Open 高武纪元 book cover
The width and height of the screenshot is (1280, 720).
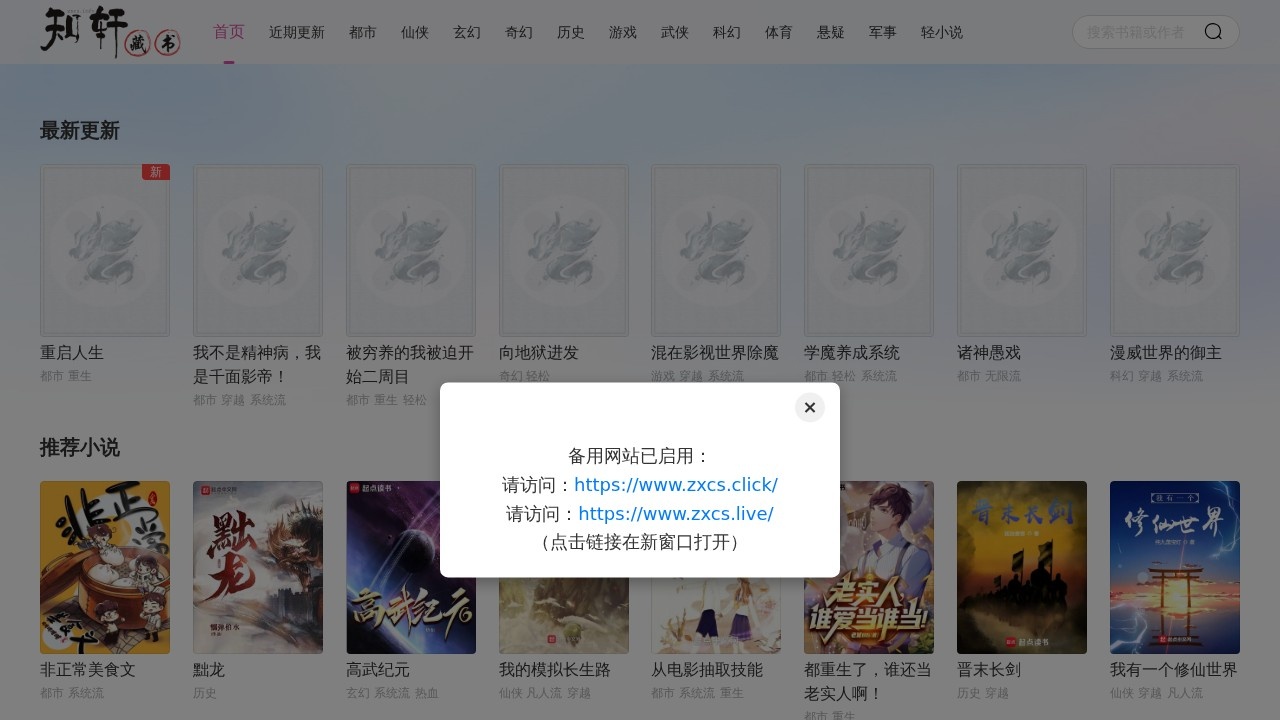[411, 567]
